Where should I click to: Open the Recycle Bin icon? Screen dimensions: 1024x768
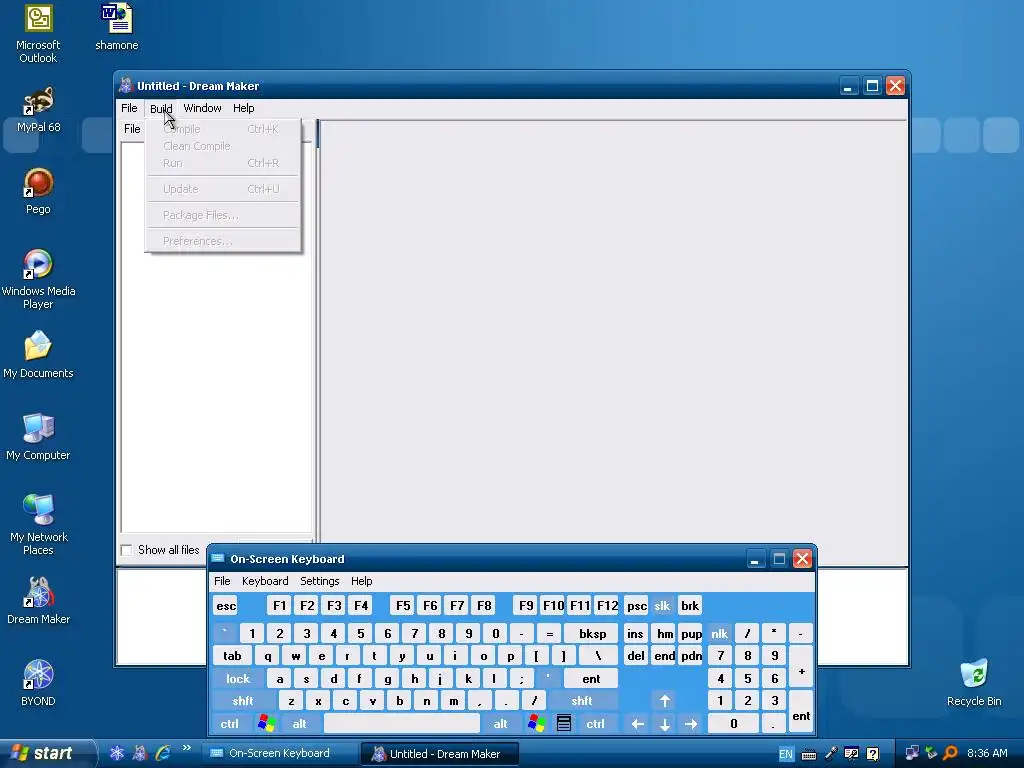pyautogui.click(x=974, y=683)
